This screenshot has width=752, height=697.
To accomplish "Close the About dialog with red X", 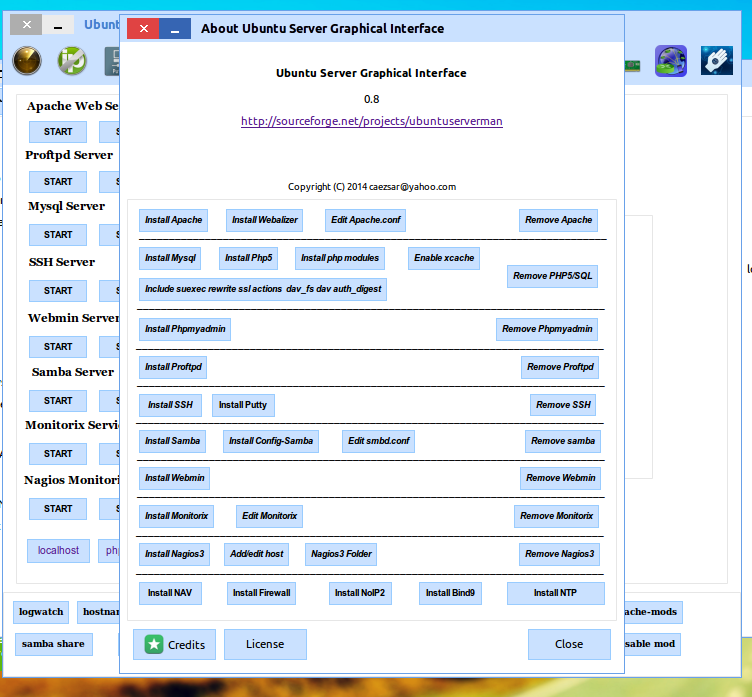I will [x=143, y=28].
